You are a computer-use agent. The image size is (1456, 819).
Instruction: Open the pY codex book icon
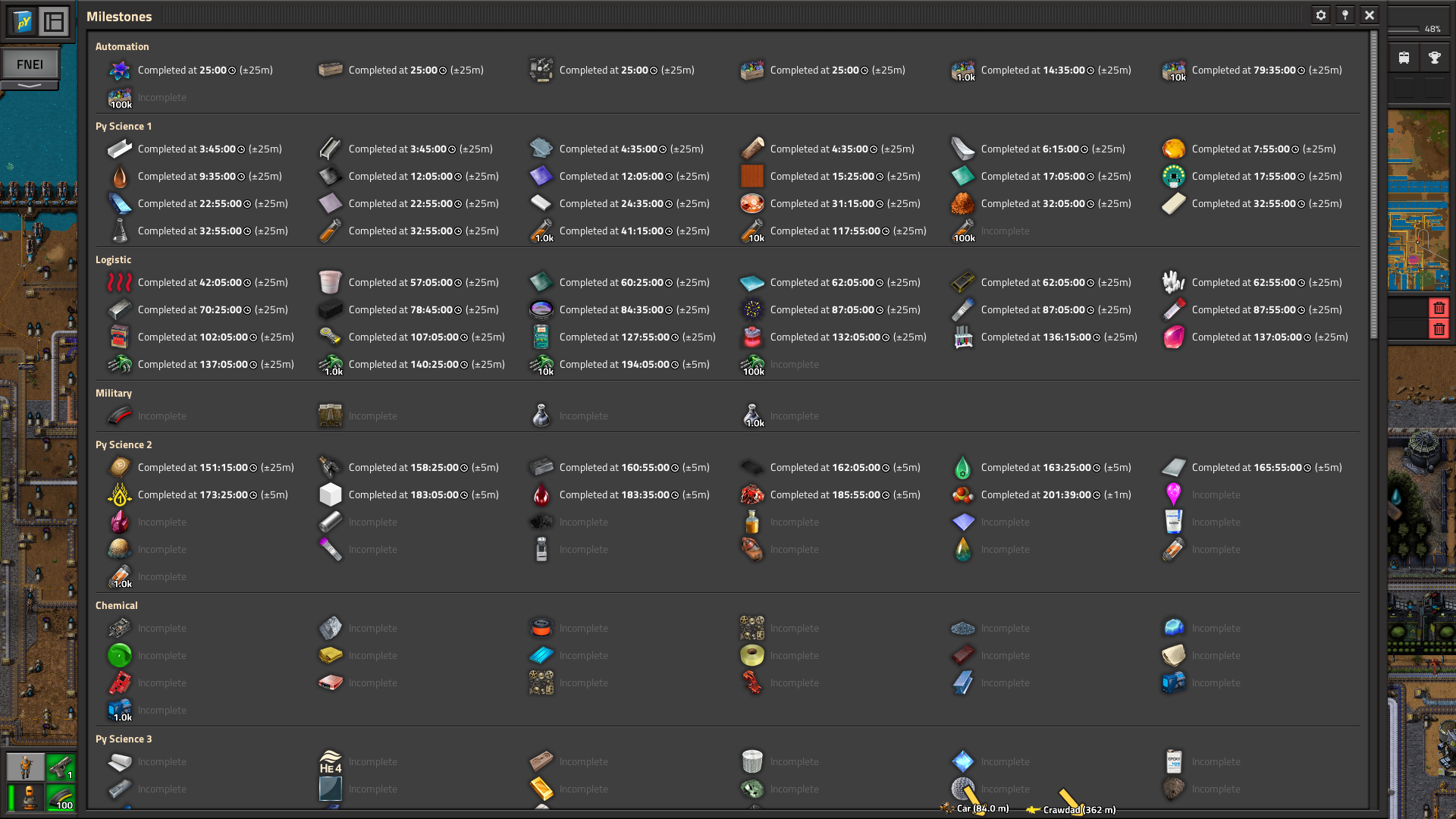click(23, 21)
